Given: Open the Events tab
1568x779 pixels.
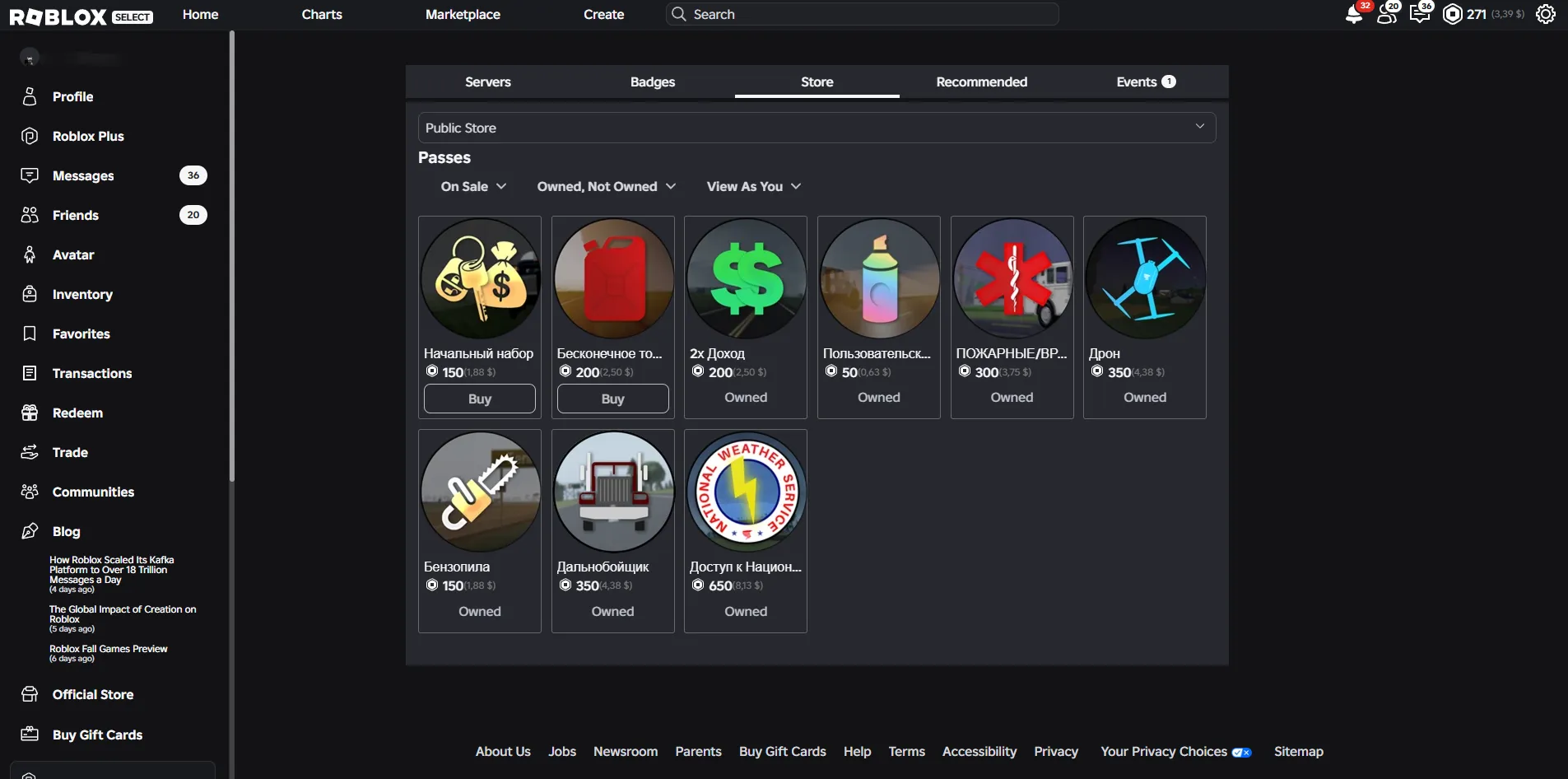Looking at the screenshot, I should [x=1146, y=82].
